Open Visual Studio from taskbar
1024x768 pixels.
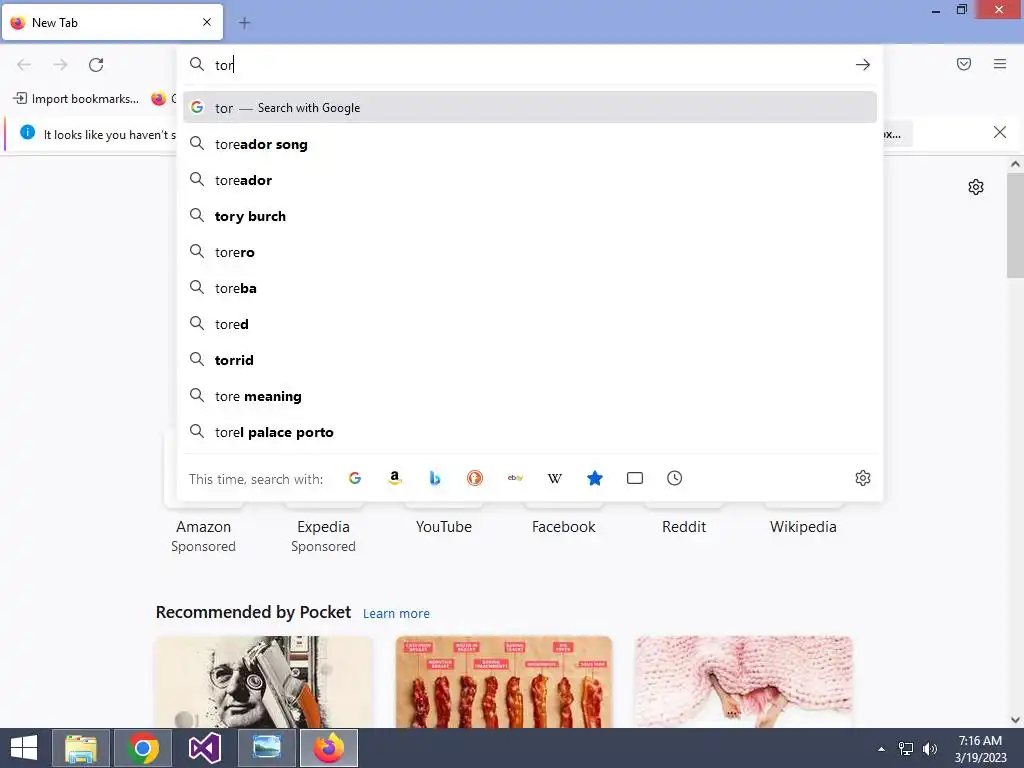point(205,748)
